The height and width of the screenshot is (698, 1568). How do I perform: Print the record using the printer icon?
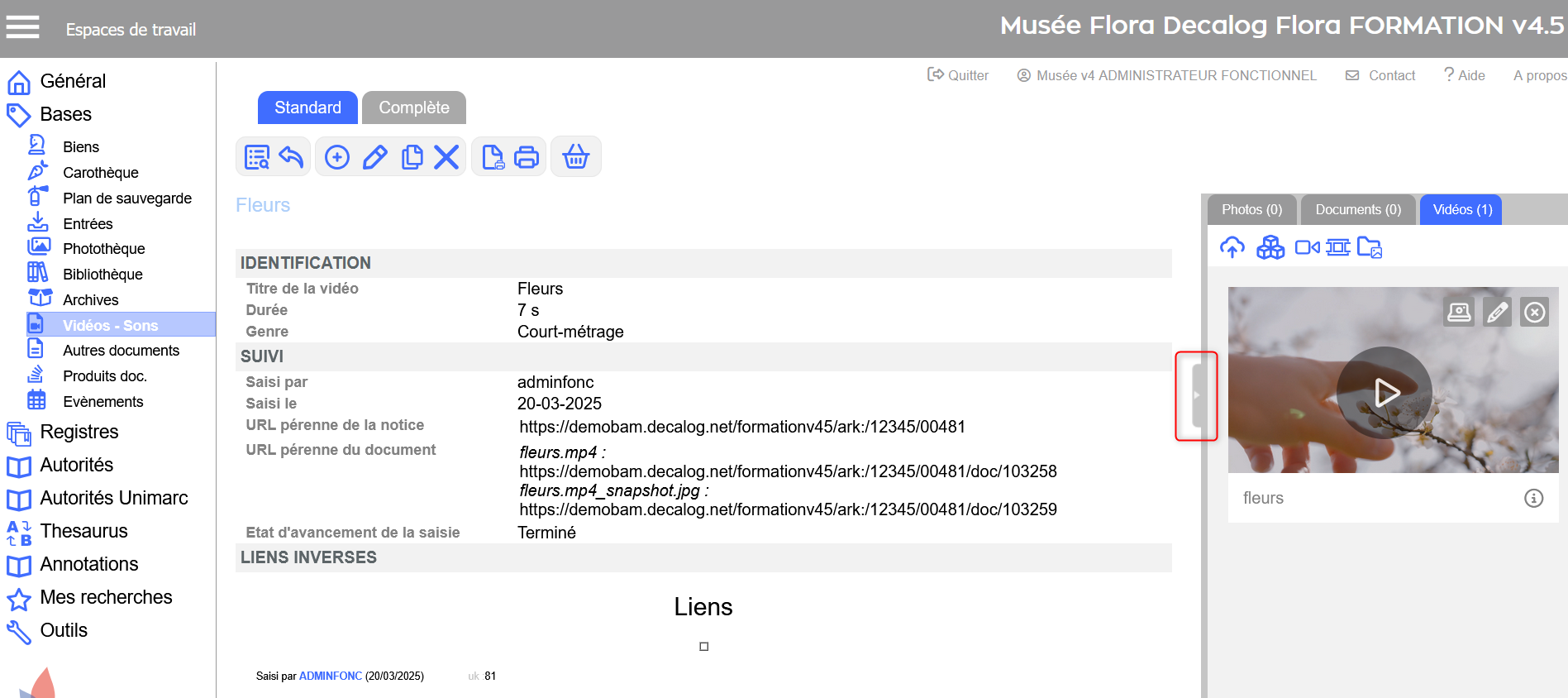click(527, 157)
